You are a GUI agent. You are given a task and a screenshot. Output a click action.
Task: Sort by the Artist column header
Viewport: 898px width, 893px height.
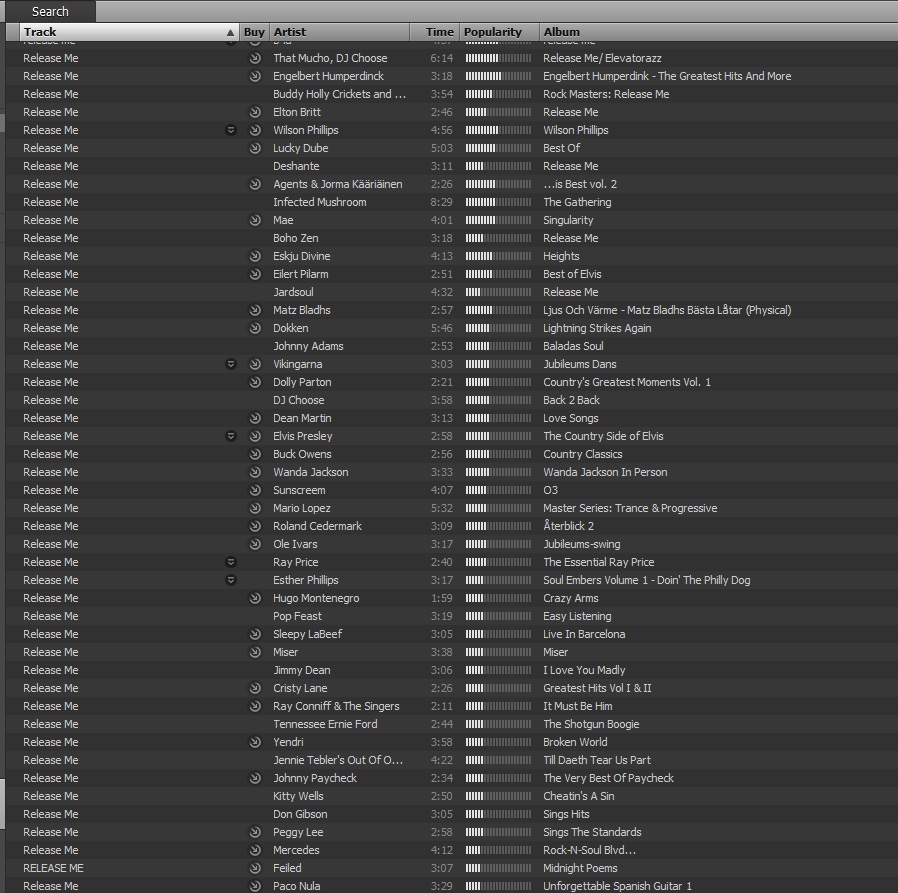coord(340,32)
